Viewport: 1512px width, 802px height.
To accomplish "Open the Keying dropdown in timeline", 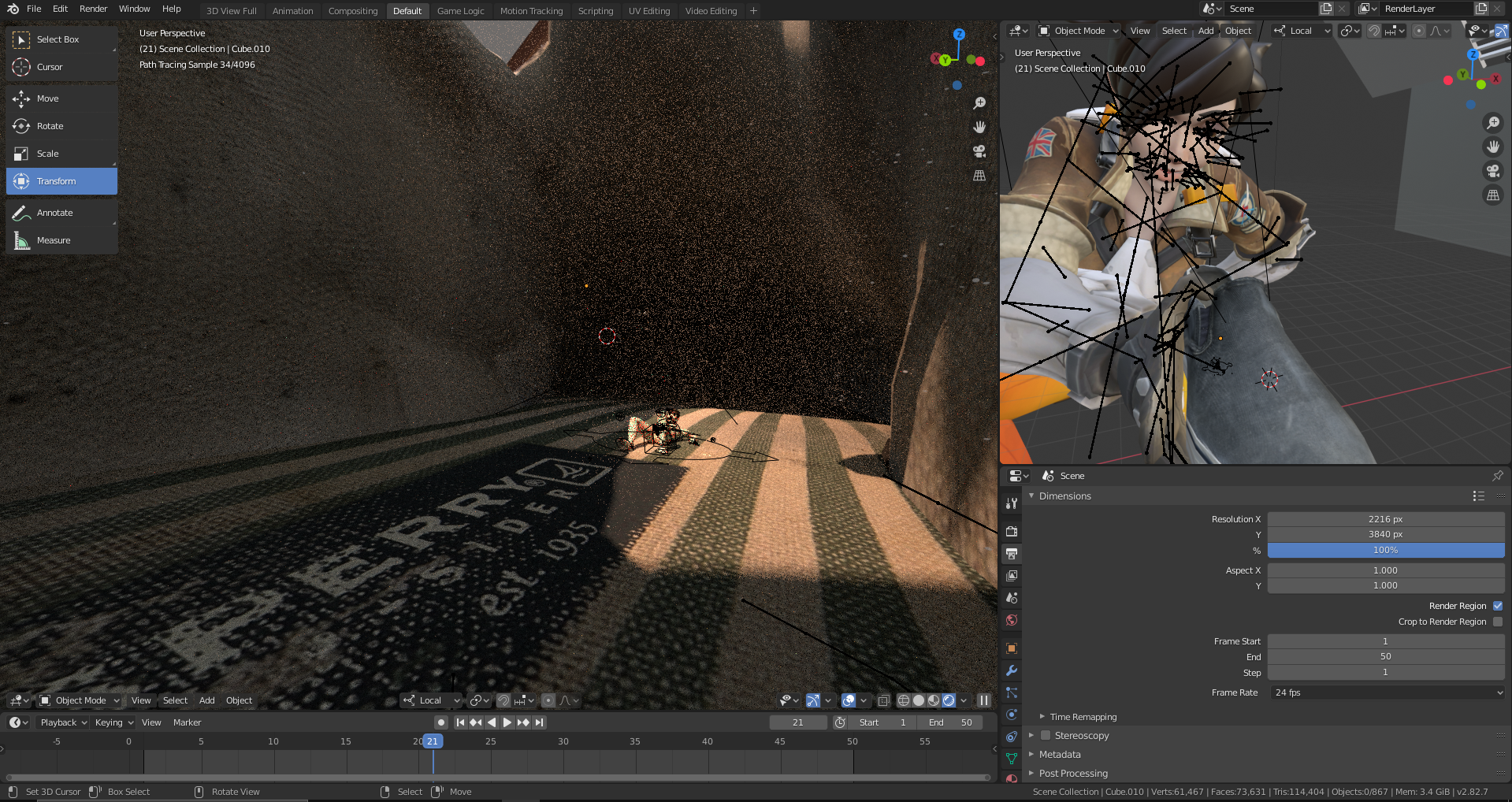I will click(x=114, y=722).
